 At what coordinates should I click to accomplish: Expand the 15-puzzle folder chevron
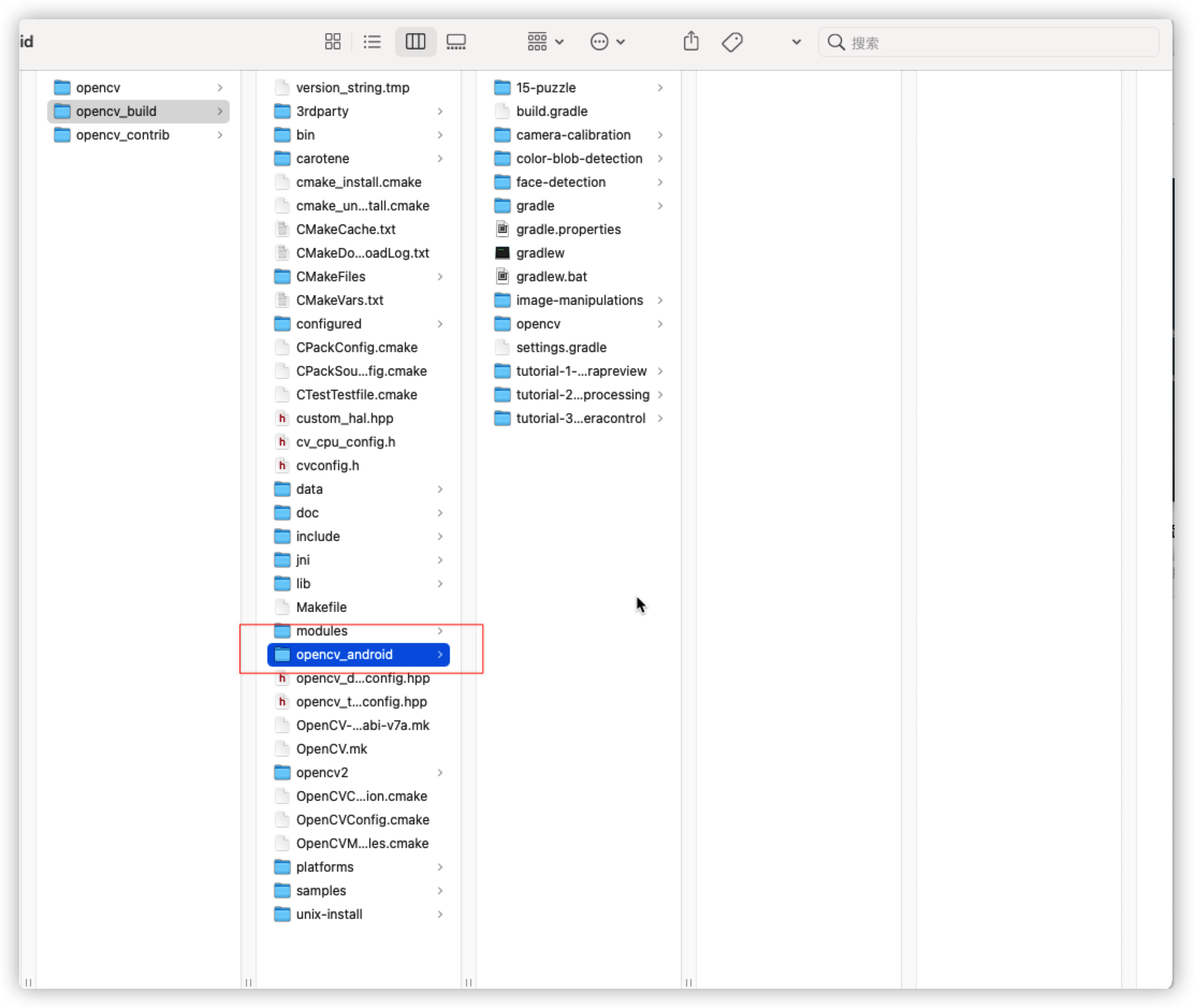pyautogui.click(x=660, y=88)
